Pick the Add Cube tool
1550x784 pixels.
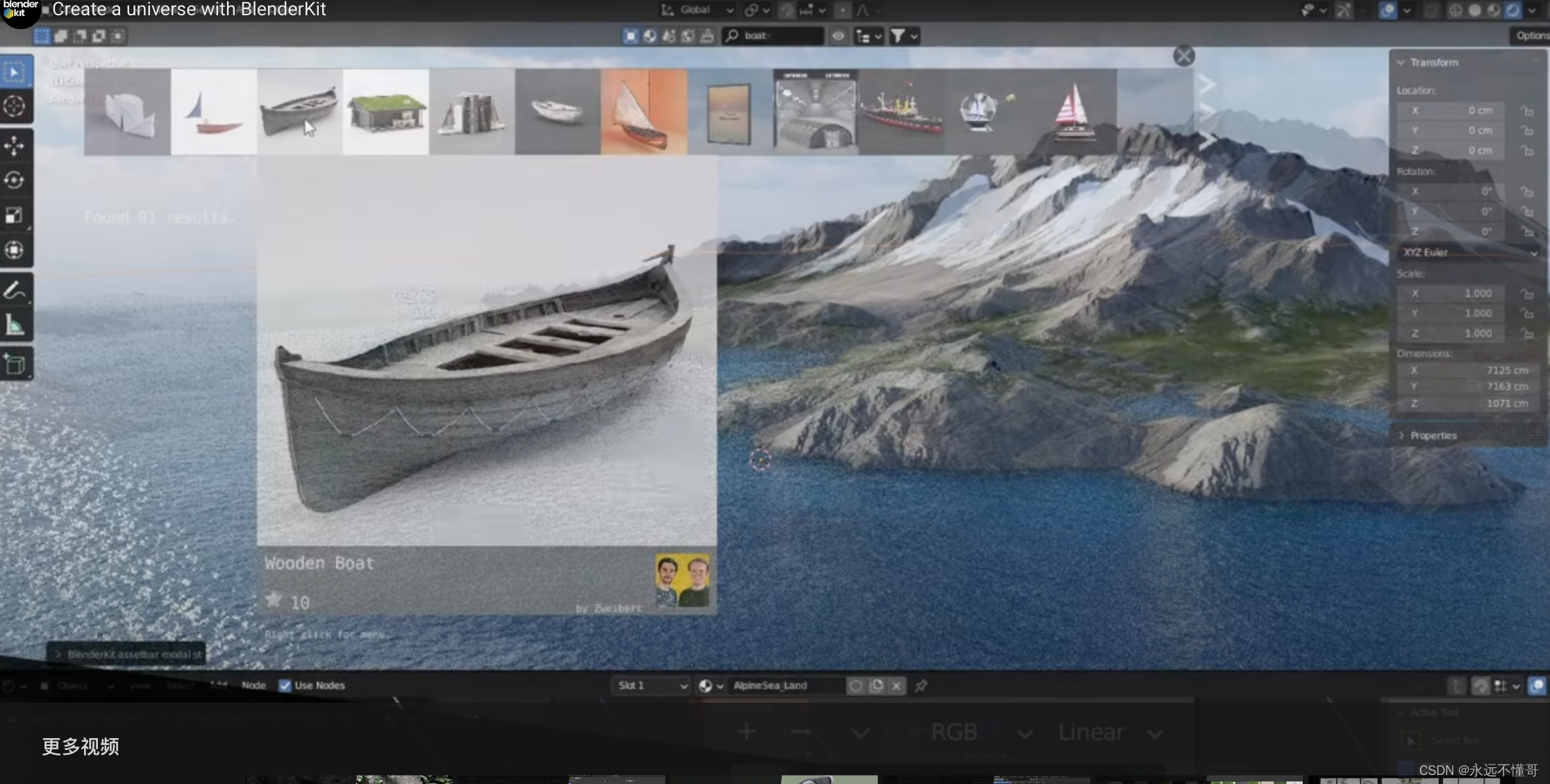(x=15, y=364)
